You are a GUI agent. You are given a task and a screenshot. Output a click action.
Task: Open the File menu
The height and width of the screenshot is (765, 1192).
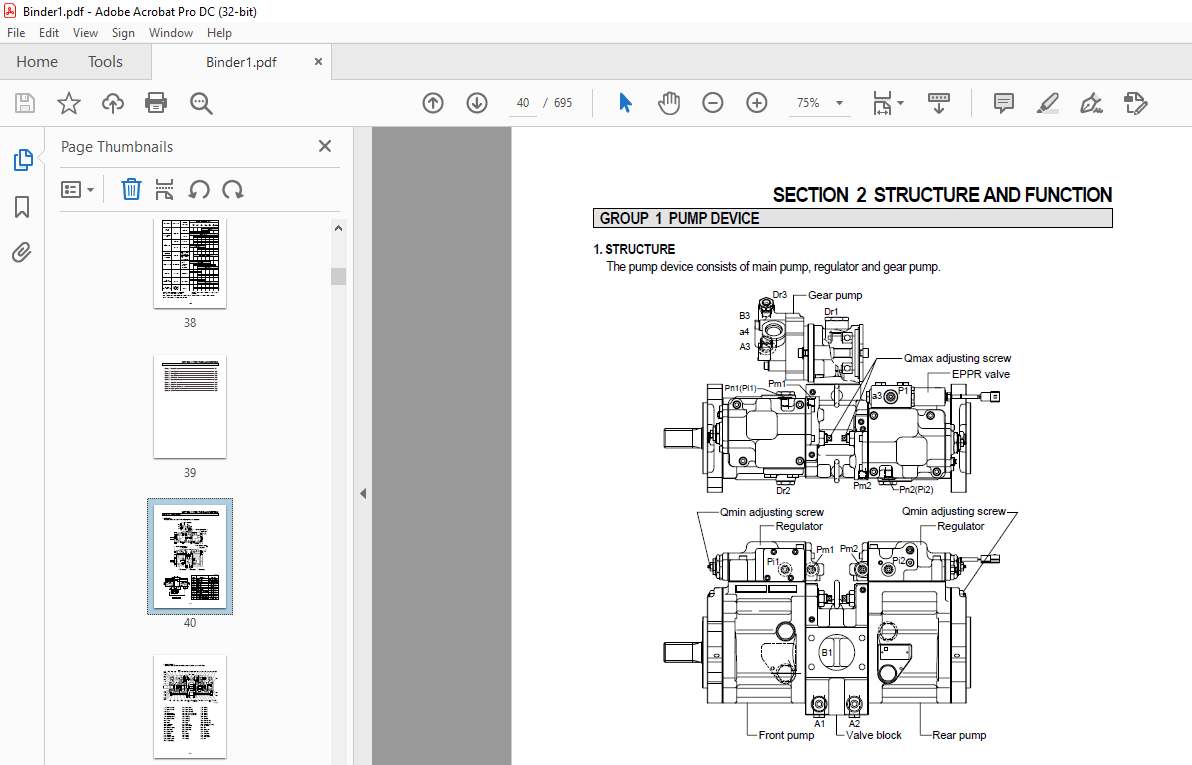pyautogui.click(x=16, y=33)
